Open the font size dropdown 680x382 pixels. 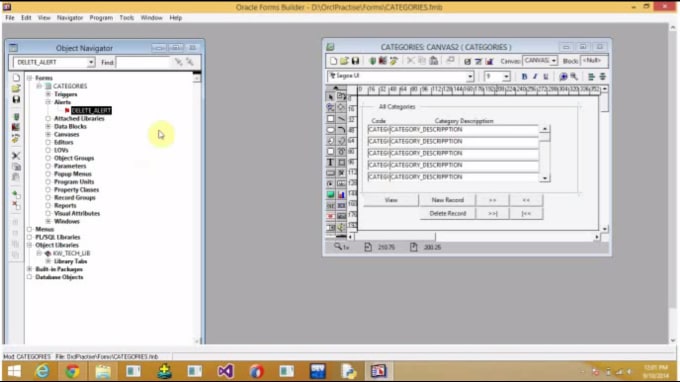tap(506, 77)
